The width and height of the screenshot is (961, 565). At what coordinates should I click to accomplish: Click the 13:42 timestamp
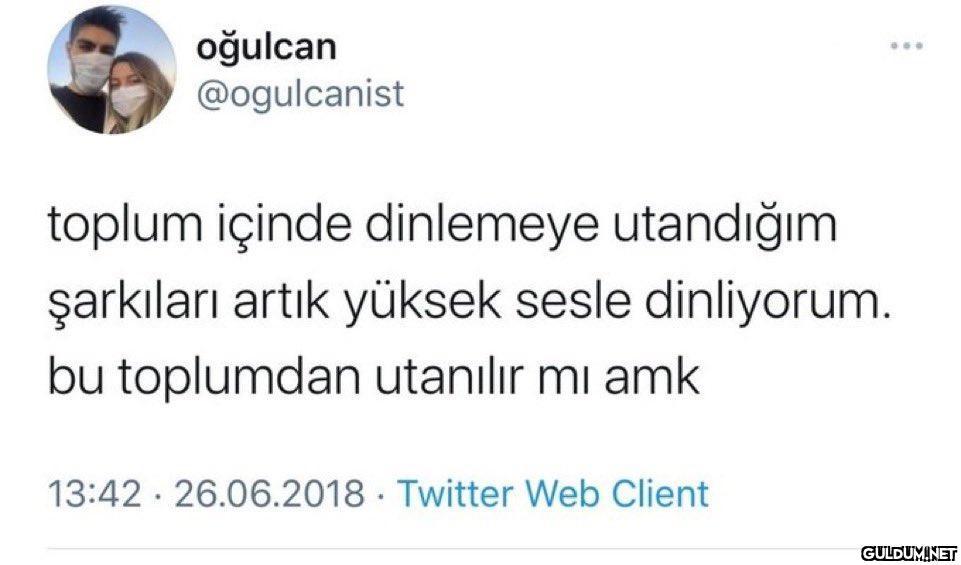point(94,494)
